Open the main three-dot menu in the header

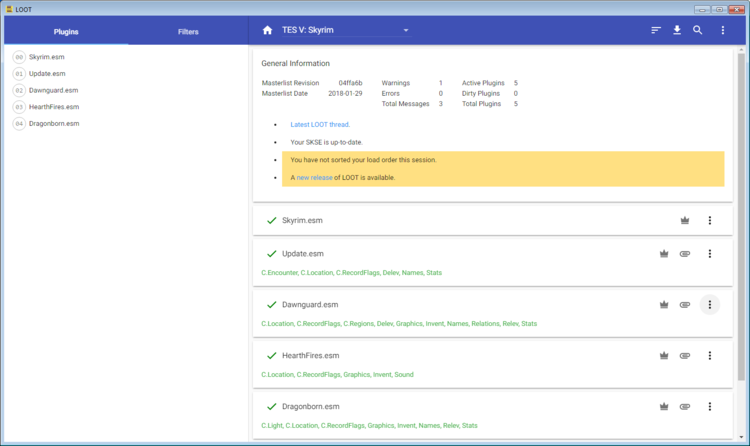click(723, 30)
